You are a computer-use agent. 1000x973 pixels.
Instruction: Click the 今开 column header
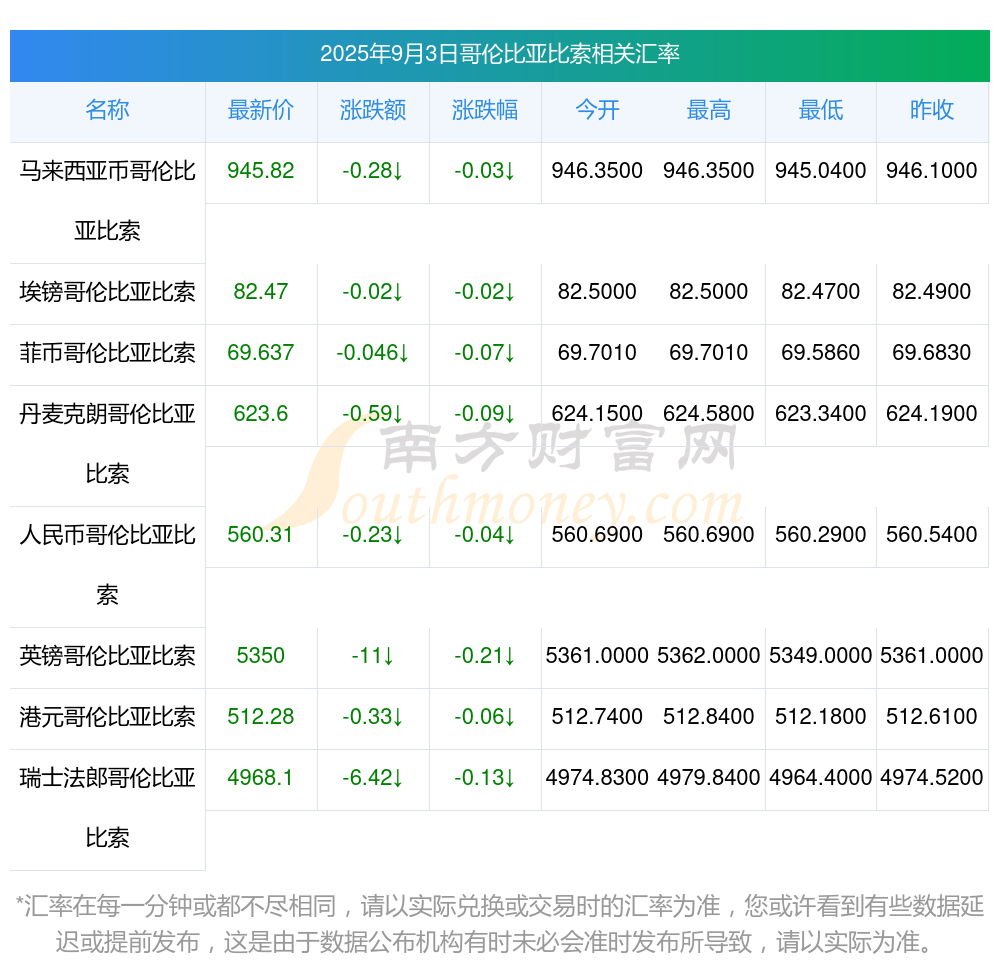pos(597,110)
